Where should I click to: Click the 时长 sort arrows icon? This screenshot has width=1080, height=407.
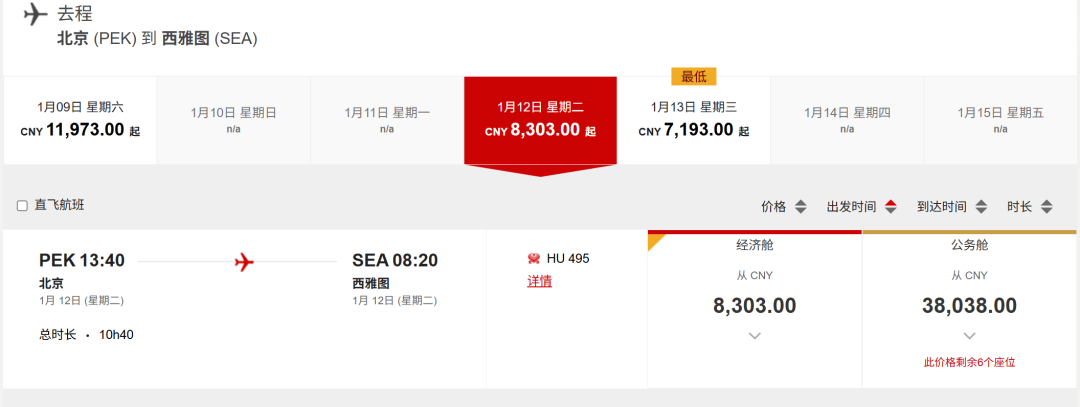coord(1047,206)
